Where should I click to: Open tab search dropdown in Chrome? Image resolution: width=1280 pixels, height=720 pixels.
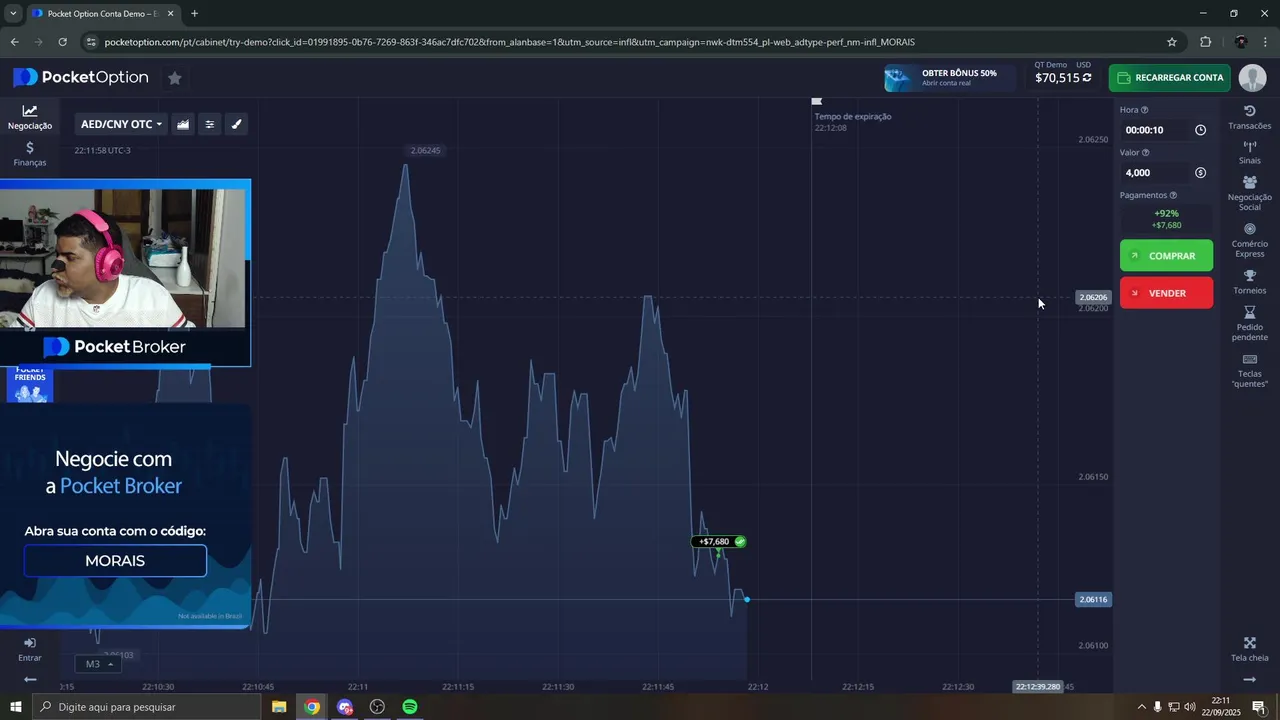tap(13, 14)
